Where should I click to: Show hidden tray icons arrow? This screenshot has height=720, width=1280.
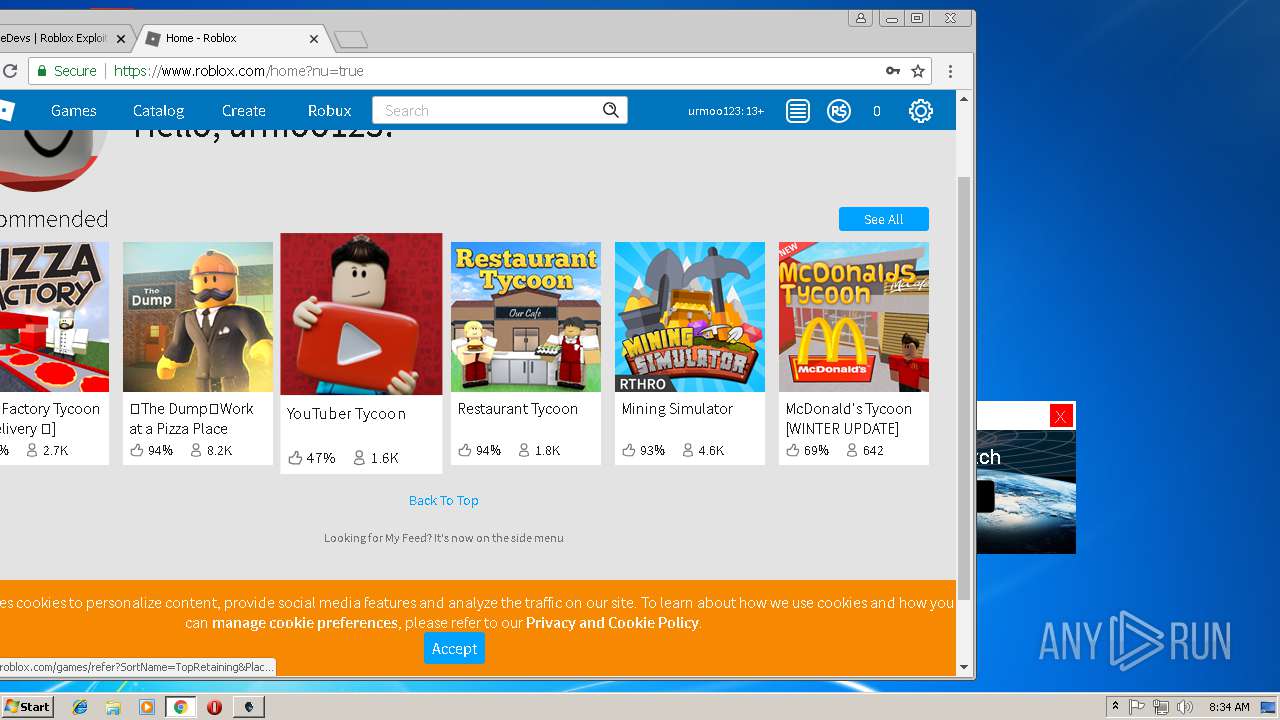[x=1115, y=707]
